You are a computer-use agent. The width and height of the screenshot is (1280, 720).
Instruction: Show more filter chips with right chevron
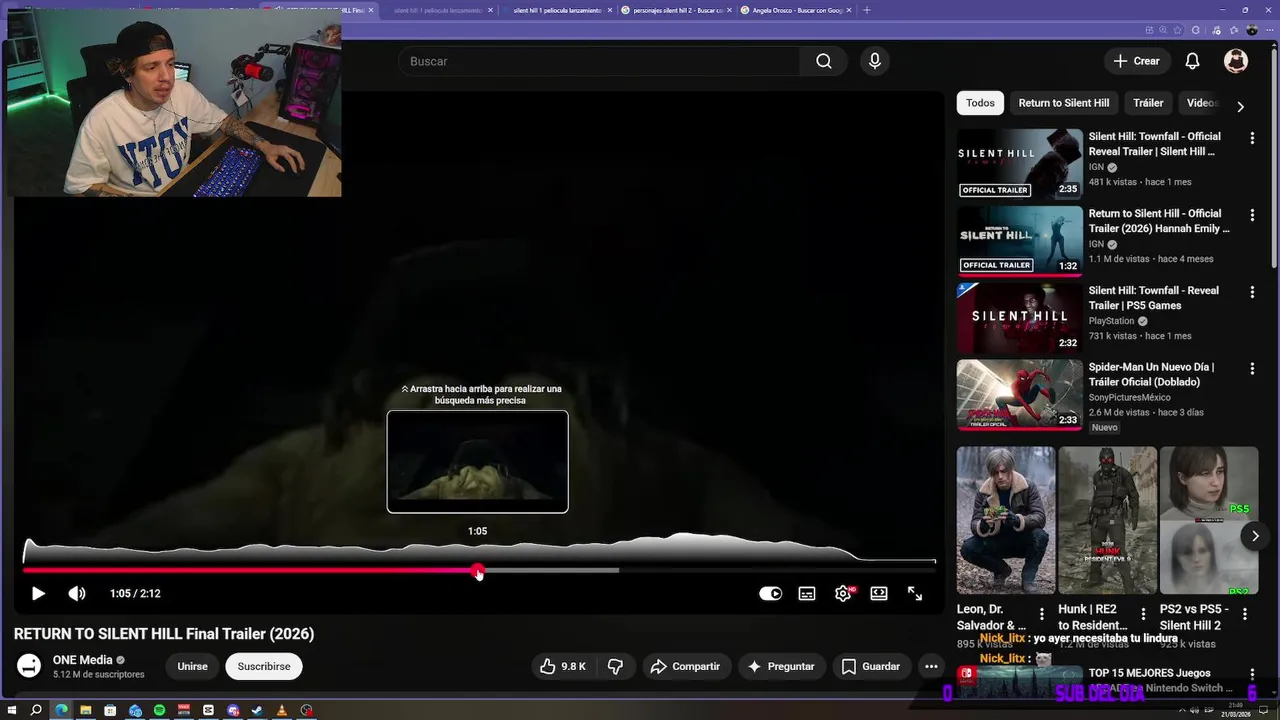[x=1240, y=106]
